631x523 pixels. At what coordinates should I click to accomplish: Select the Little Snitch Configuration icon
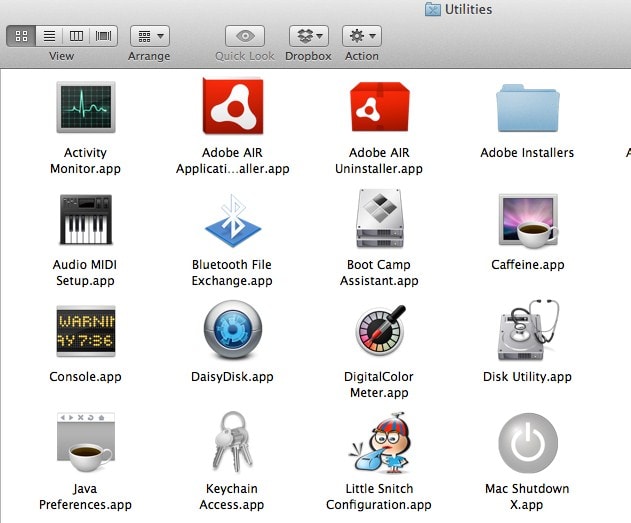tap(379, 443)
